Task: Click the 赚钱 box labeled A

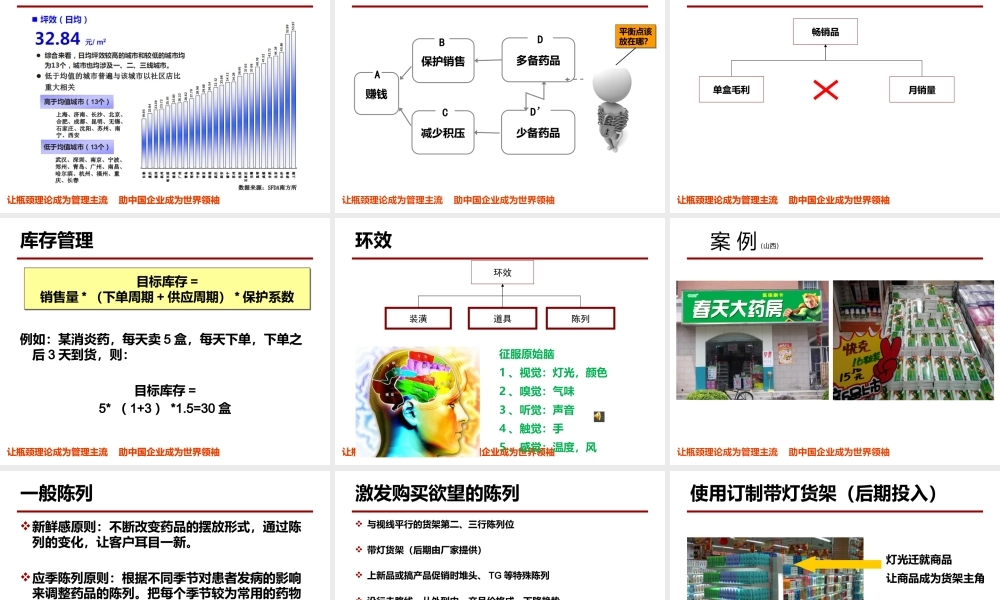Action: point(376,94)
